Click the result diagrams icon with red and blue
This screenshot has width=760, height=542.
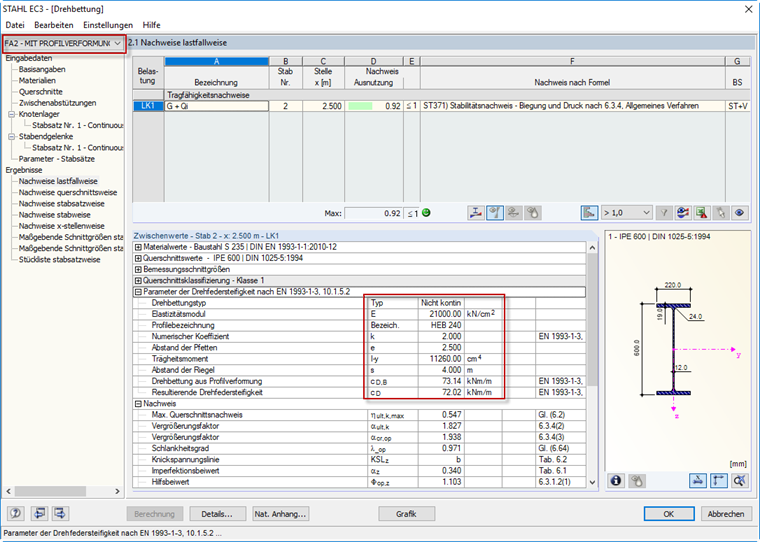(x=683, y=213)
